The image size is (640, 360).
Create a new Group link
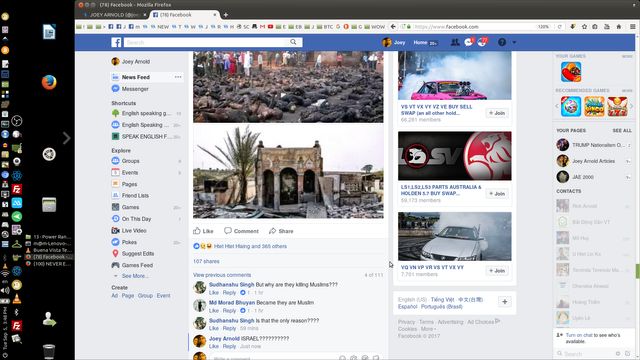pyautogui.click(x=145, y=296)
